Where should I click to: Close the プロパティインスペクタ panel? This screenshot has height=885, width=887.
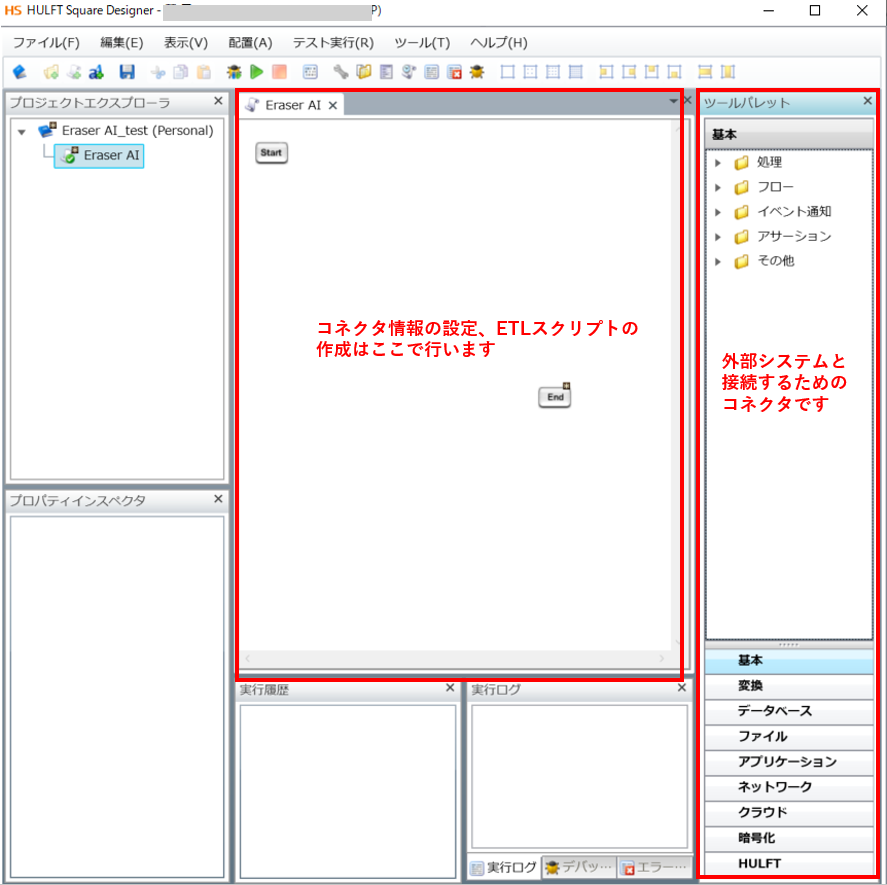click(x=218, y=499)
